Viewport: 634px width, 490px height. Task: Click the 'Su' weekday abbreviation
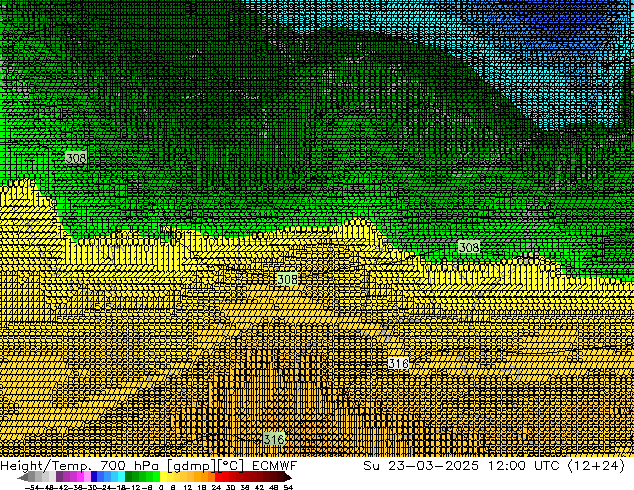(x=371, y=466)
